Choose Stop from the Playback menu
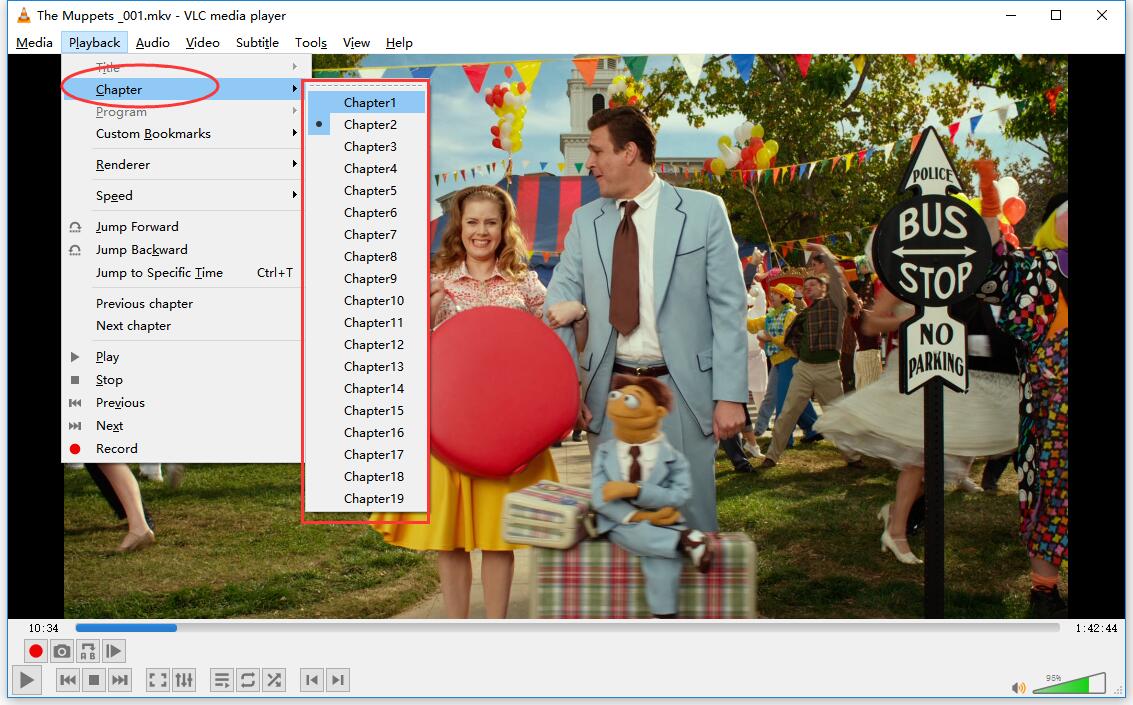The height and width of the screenshot is (705, 1133). coord(182,380)
